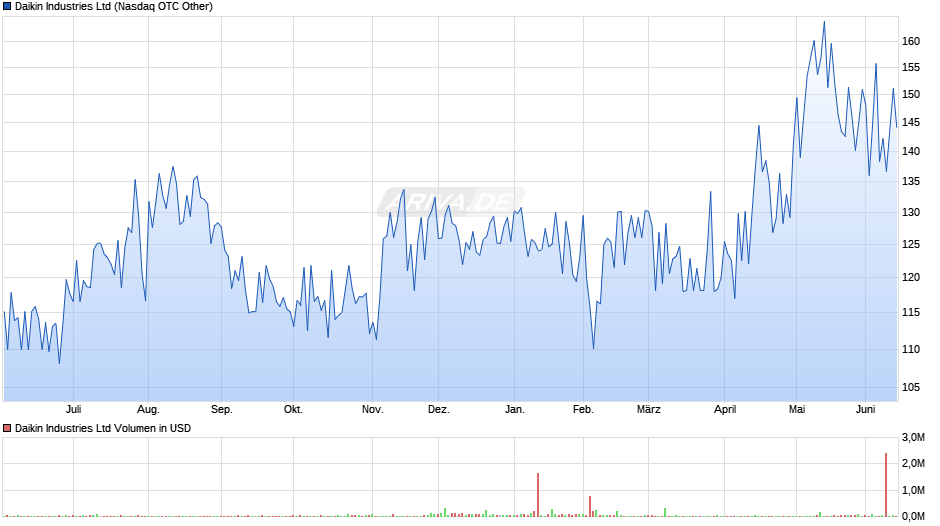
Task: Click the 'Dez.' month label
Action: point(438,410)
